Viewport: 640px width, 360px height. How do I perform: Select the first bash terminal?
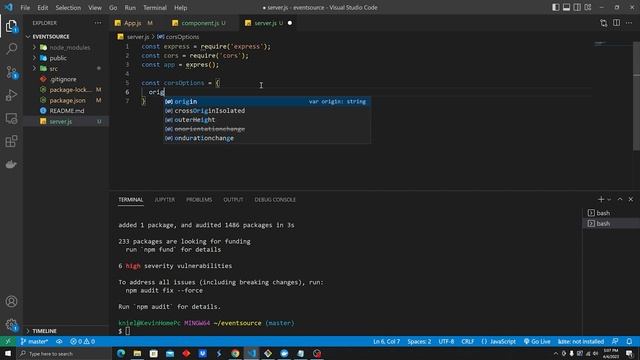coord(610,213)
